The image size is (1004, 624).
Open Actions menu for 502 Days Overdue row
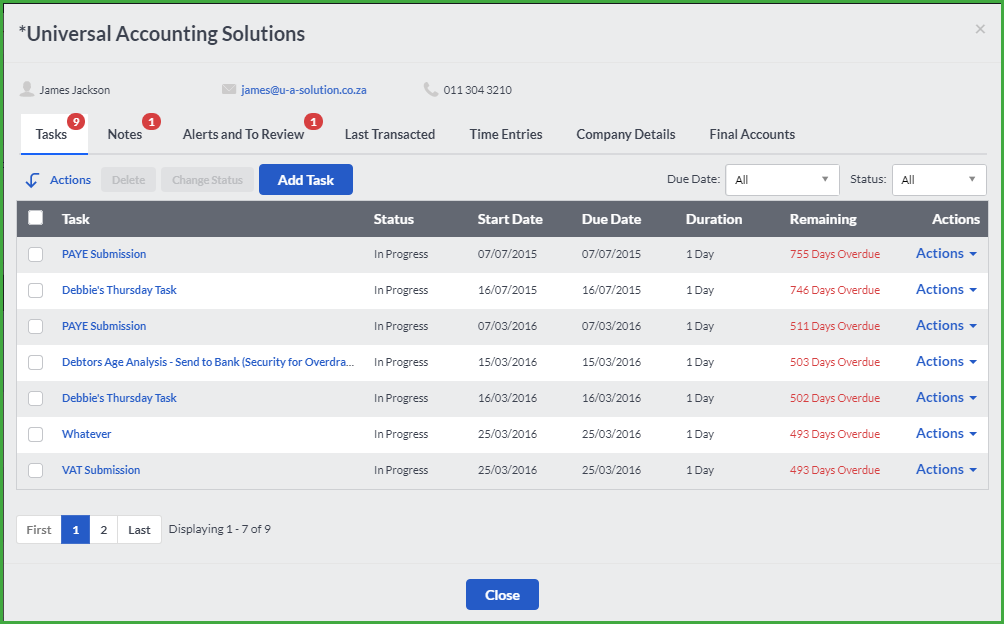coord(946,397)
